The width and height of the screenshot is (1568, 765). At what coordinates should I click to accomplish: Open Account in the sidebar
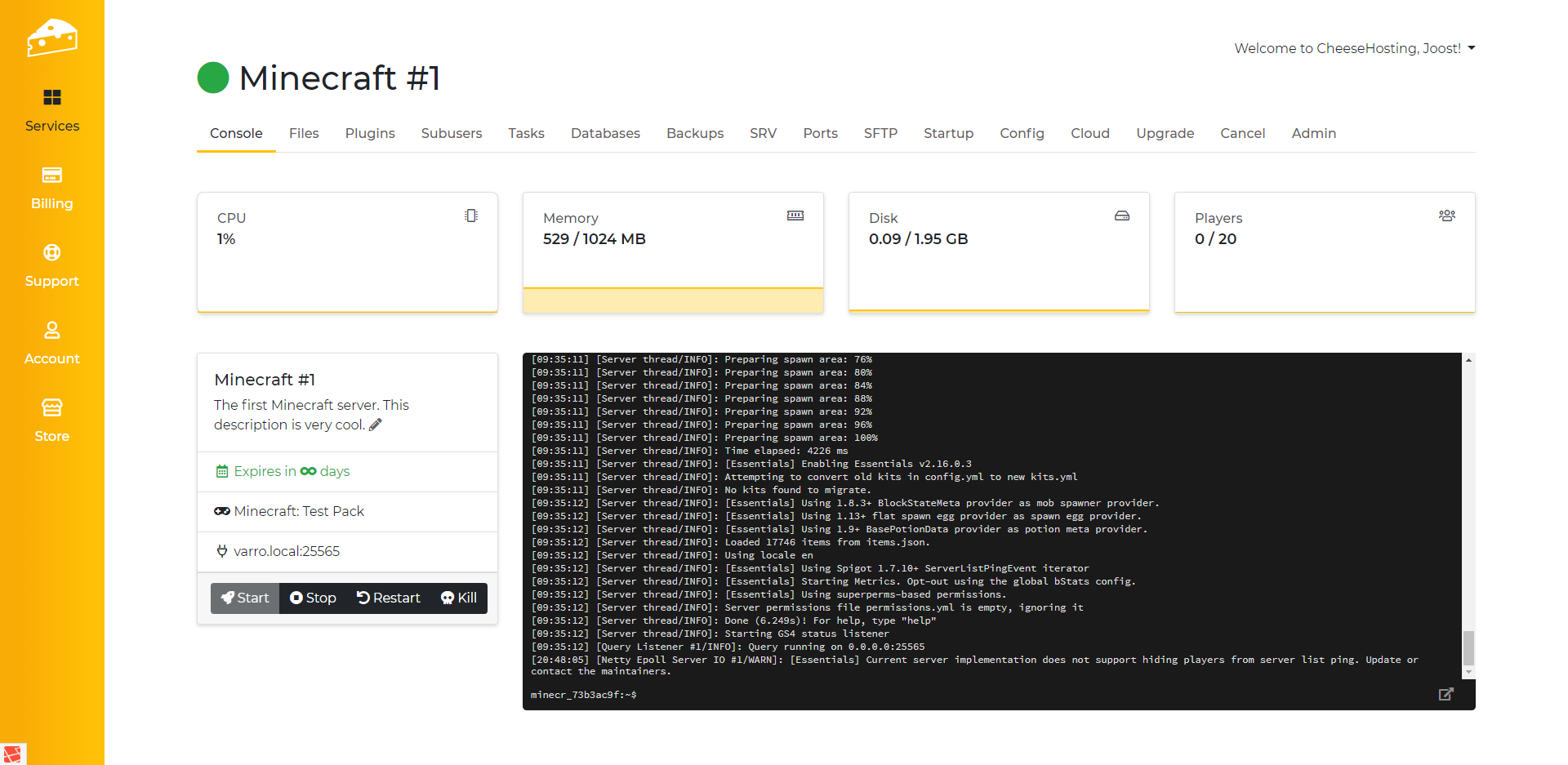coord(51,343)
